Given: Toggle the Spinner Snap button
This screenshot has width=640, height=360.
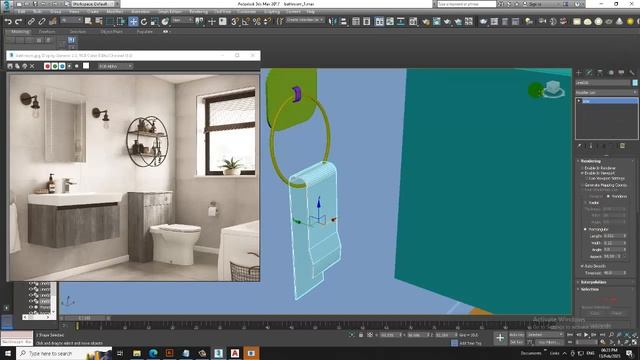Looking at the screenshot, I should 268,21.
